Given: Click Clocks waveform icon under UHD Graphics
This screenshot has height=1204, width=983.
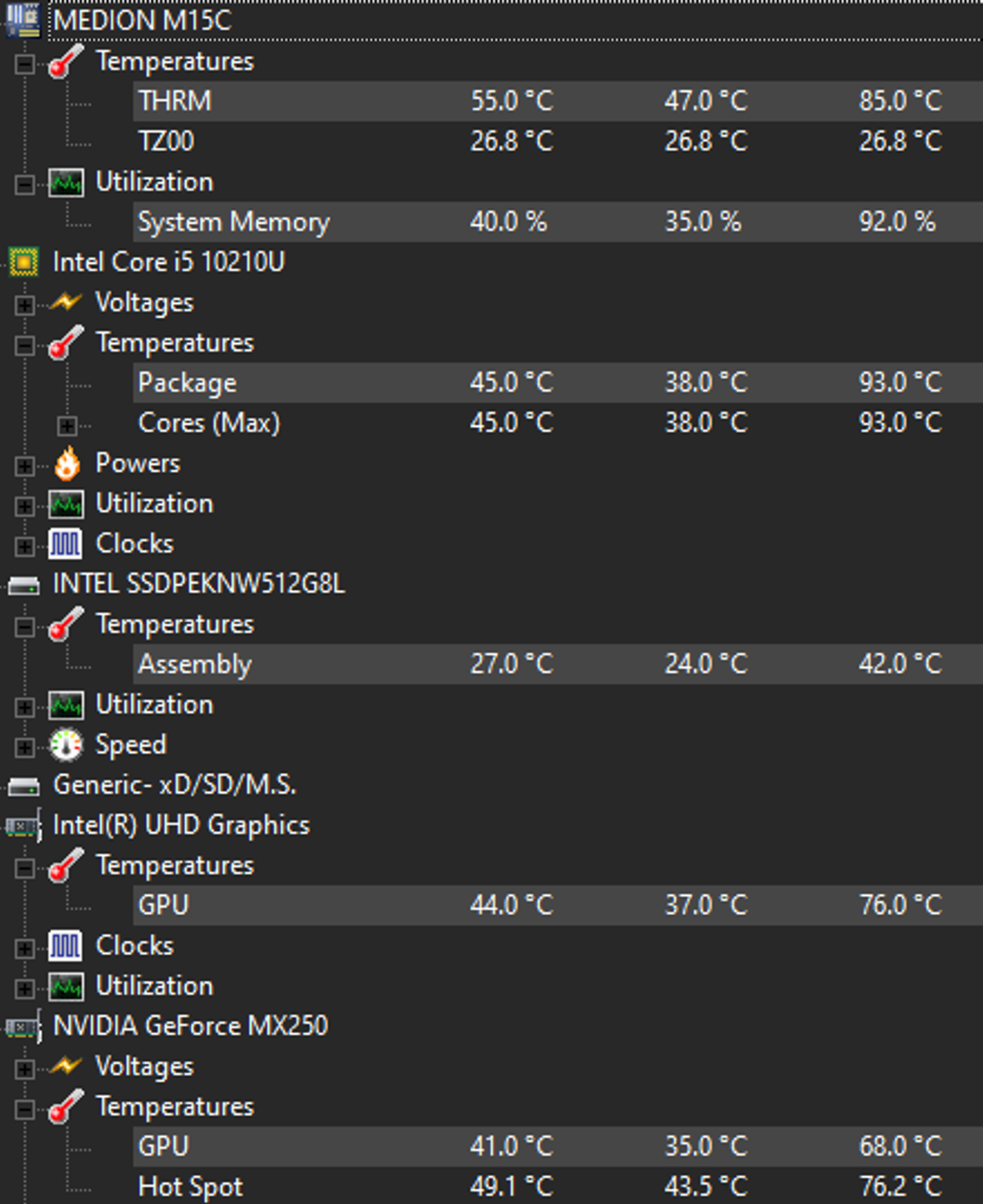Looking at the screenshot, I should (x=66, y=947).
